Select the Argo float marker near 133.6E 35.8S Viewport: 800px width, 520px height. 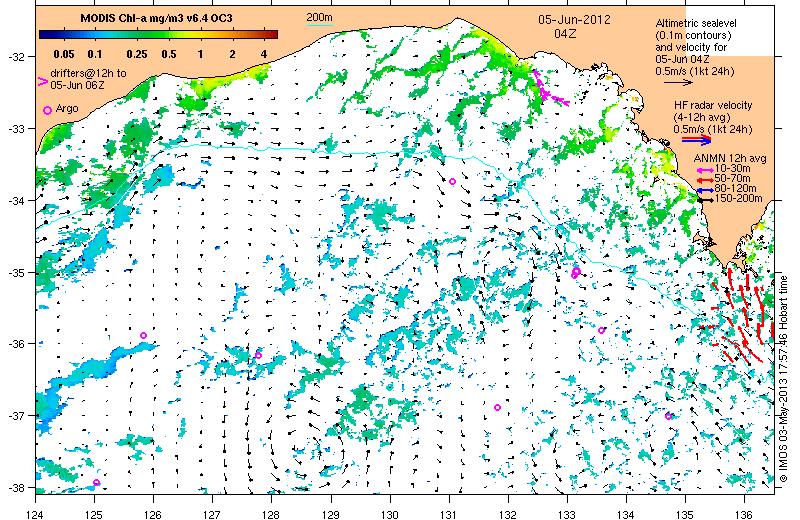[x=602, y=330]
